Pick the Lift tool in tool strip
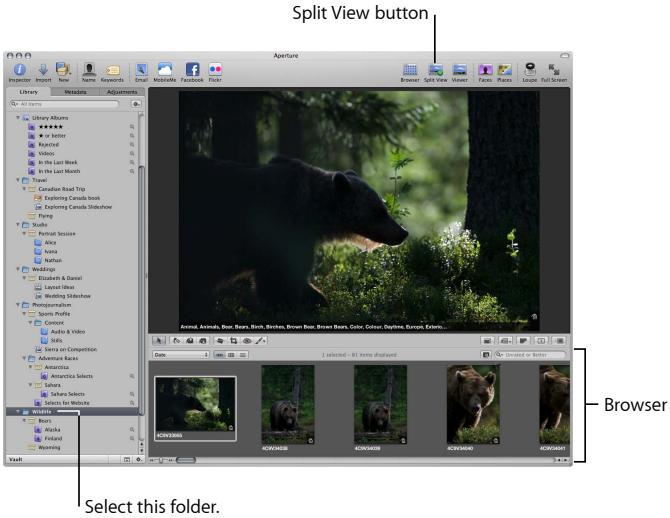 click(190, 341)
